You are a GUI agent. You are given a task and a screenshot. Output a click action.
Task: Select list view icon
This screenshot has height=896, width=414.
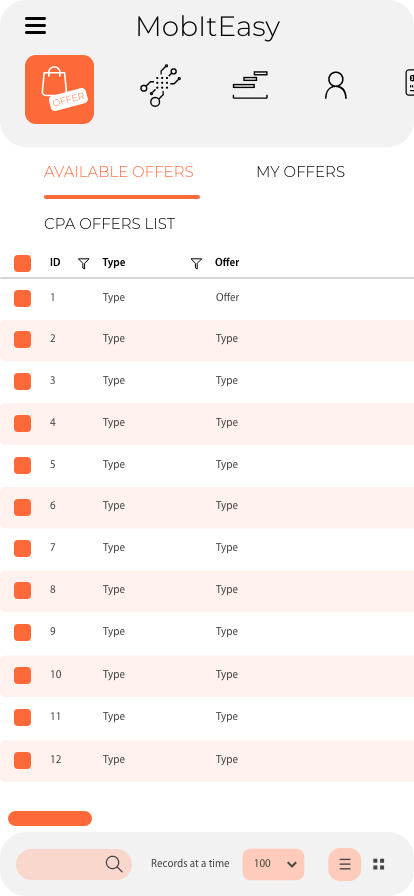coord(345,864)
